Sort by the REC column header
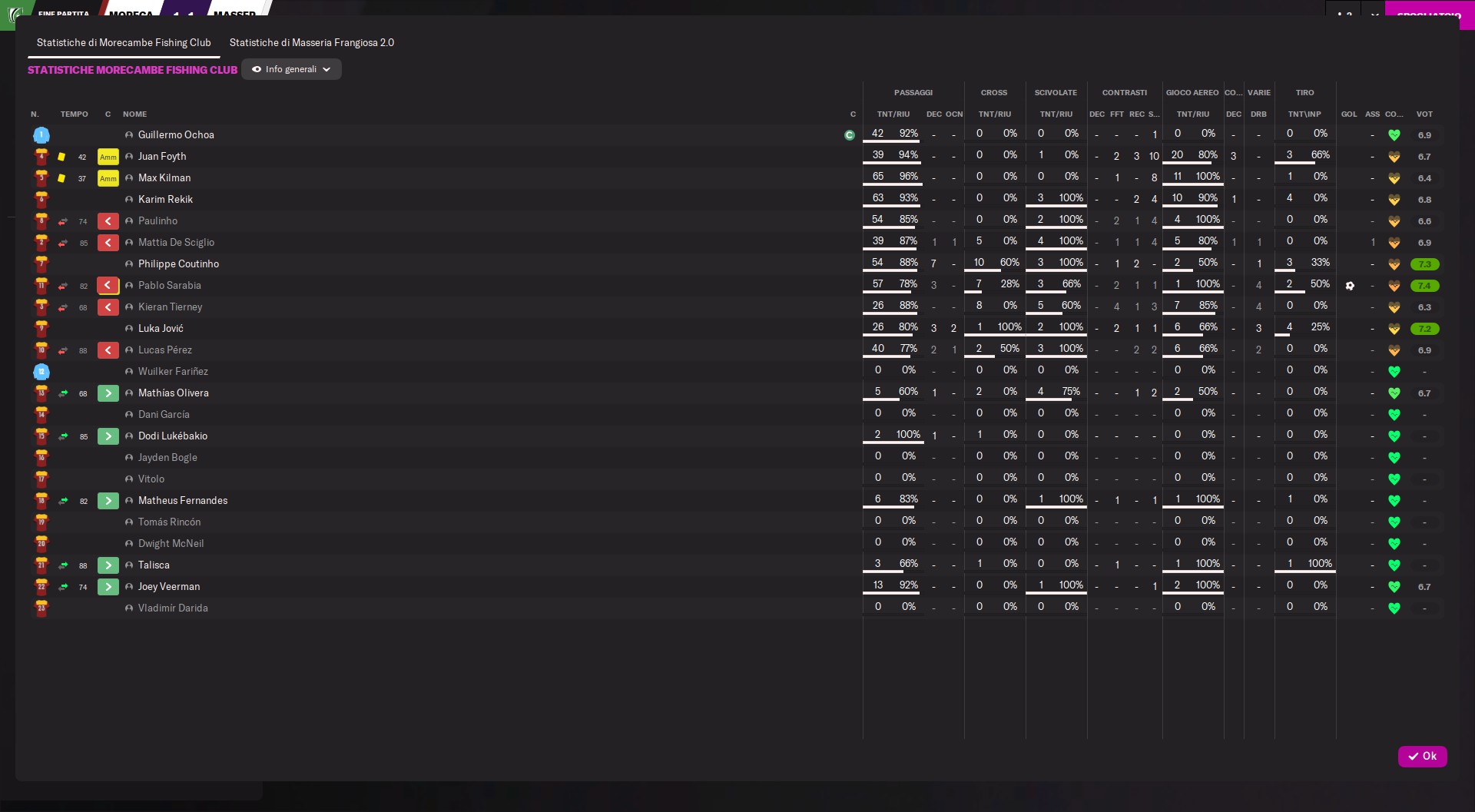The width and height of the screenshot is (1475, 812). click(1137, 114)
